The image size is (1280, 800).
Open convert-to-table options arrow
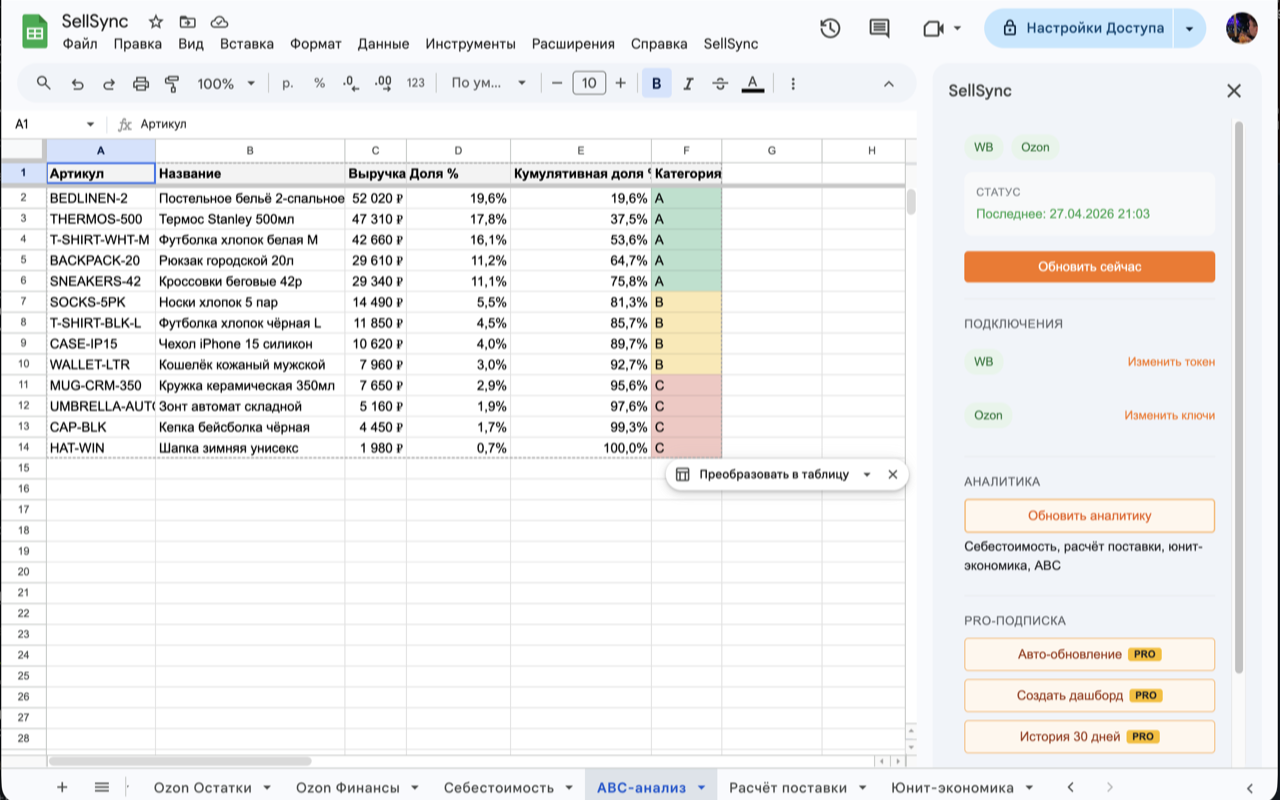click(x=867, y=475)
